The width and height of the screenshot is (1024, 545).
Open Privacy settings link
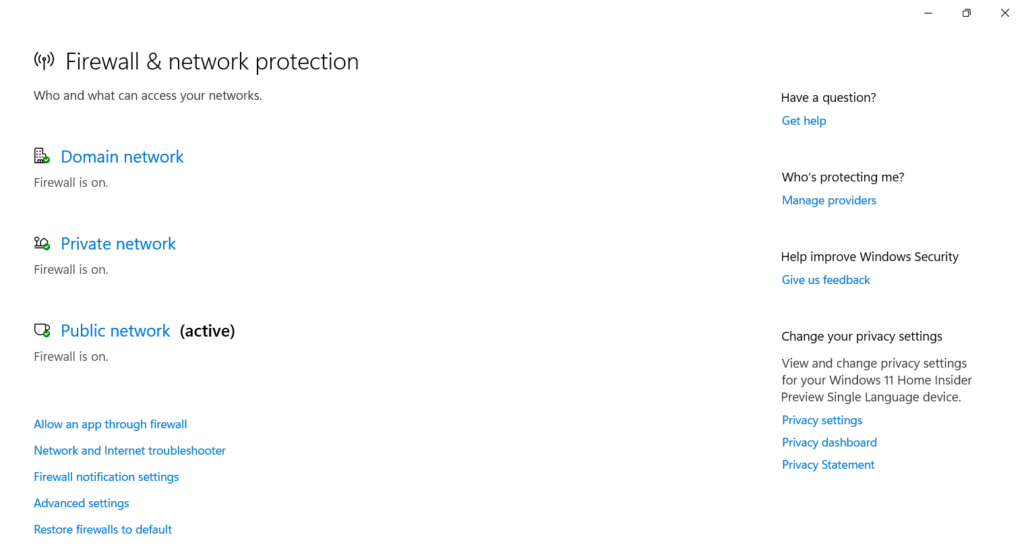coord(822,421)
